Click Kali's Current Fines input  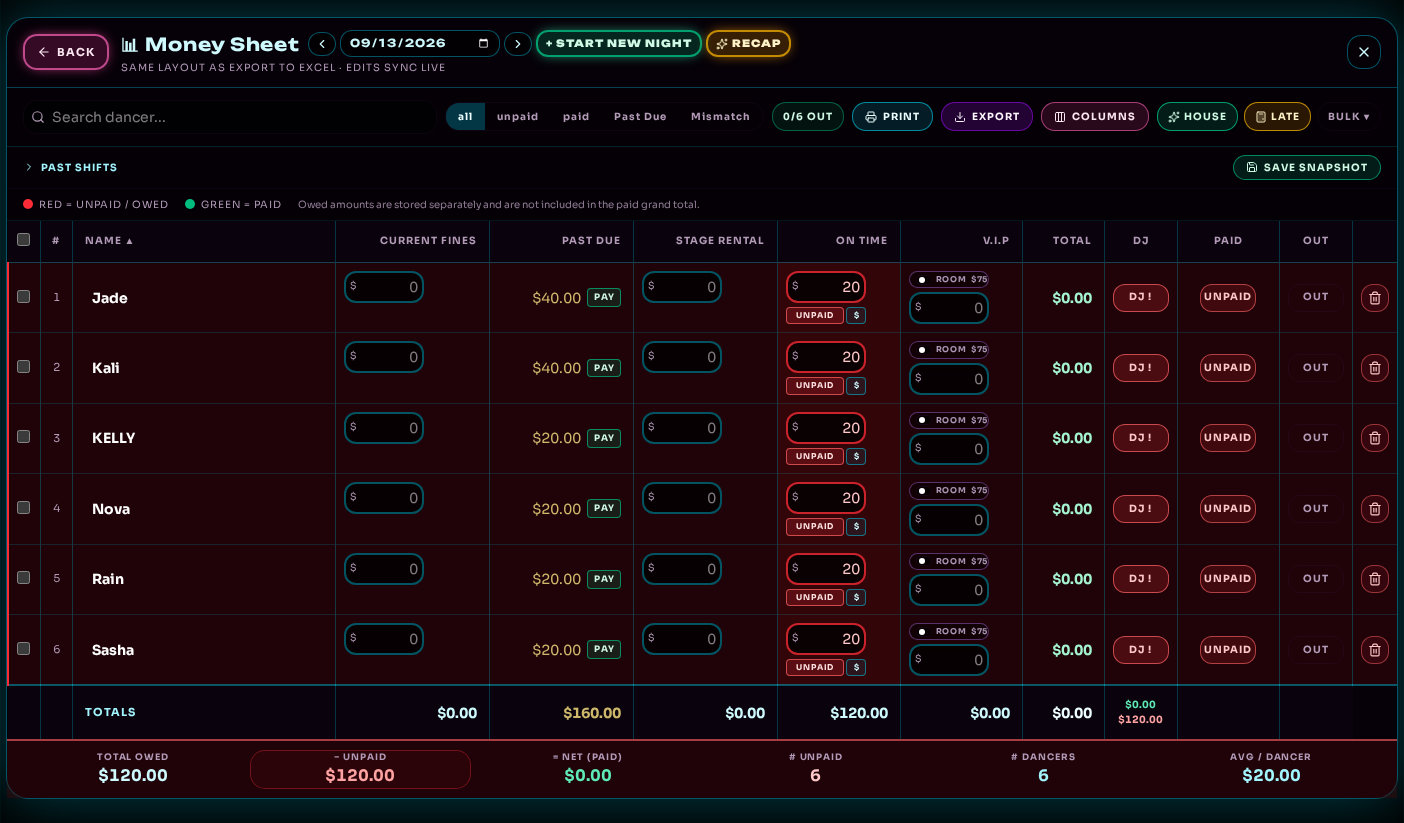pyautogui.click(x=384, y=357)
